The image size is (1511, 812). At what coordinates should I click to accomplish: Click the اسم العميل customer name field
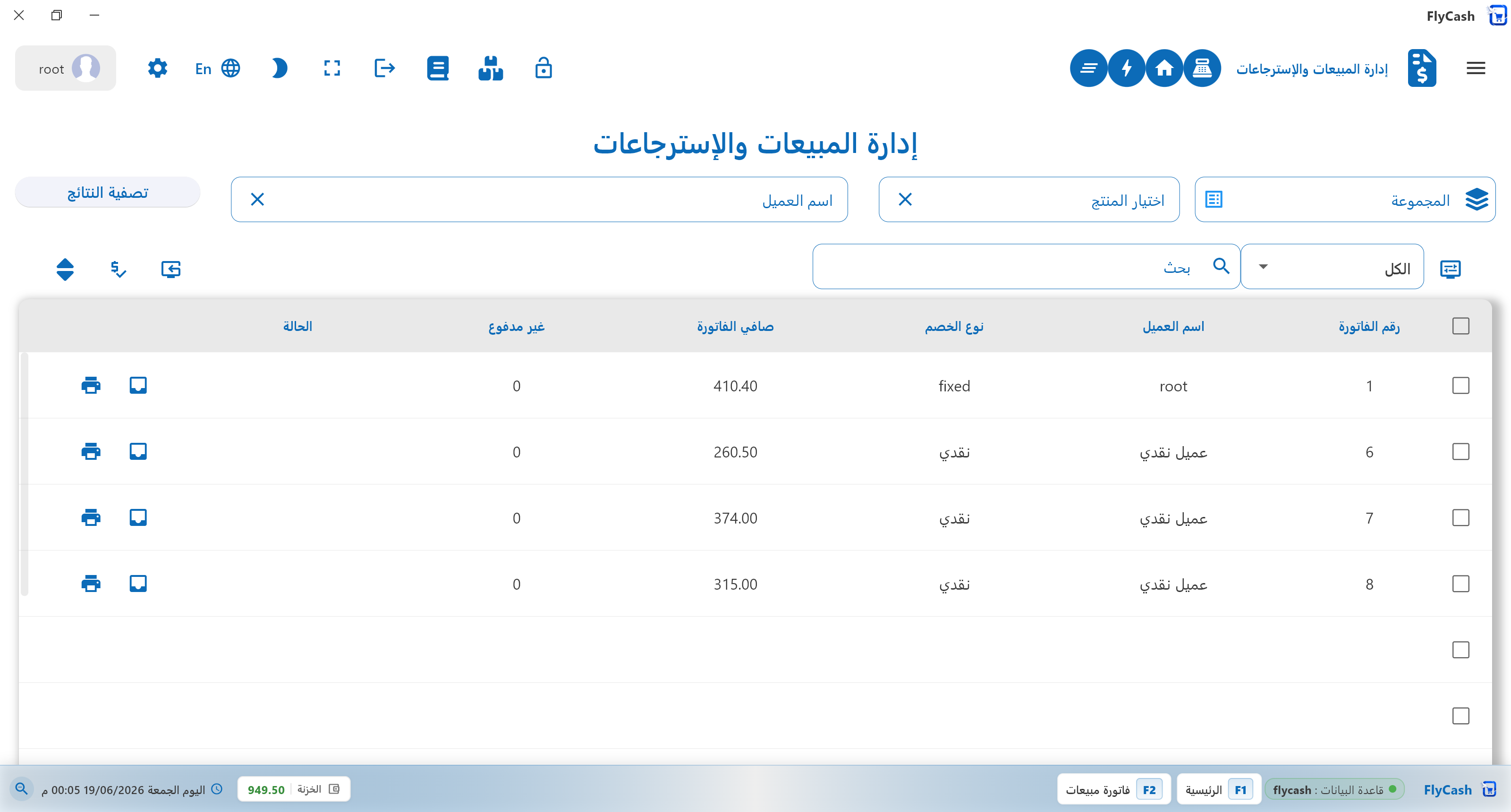(539, 200)
